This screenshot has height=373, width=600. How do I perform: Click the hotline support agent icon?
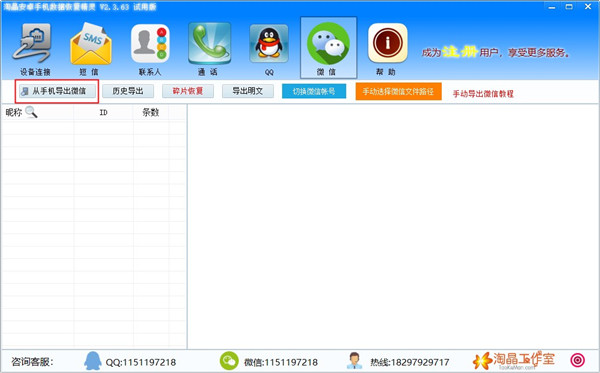[354, 361]
